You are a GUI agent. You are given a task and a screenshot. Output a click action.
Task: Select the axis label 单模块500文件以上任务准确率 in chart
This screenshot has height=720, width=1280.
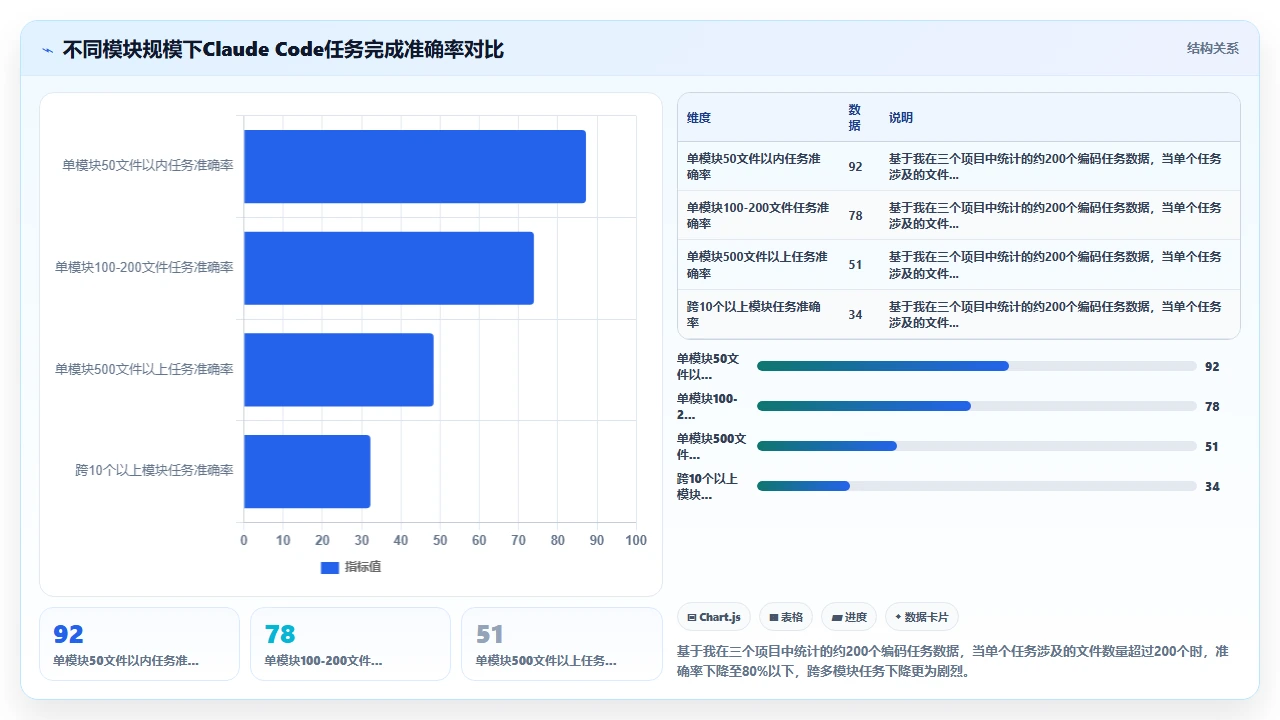pos(144,370)
